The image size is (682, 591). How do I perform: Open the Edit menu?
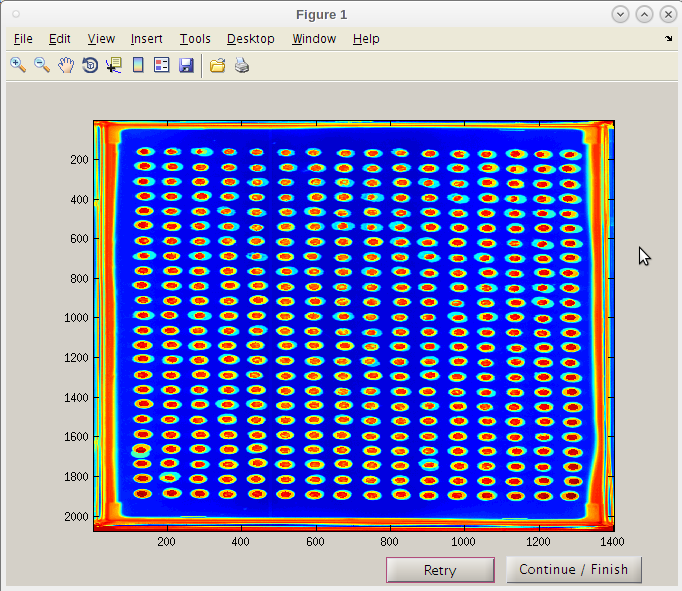tap(60, 39)
